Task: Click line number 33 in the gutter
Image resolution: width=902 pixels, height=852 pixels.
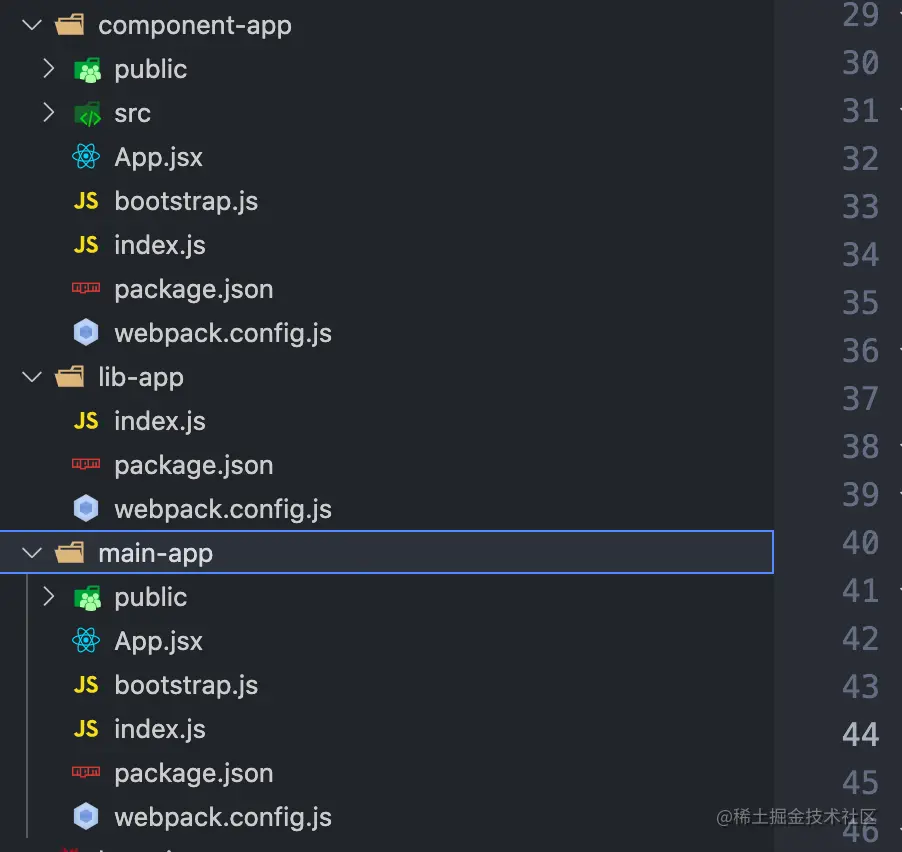Action: [x=861, y=206]
